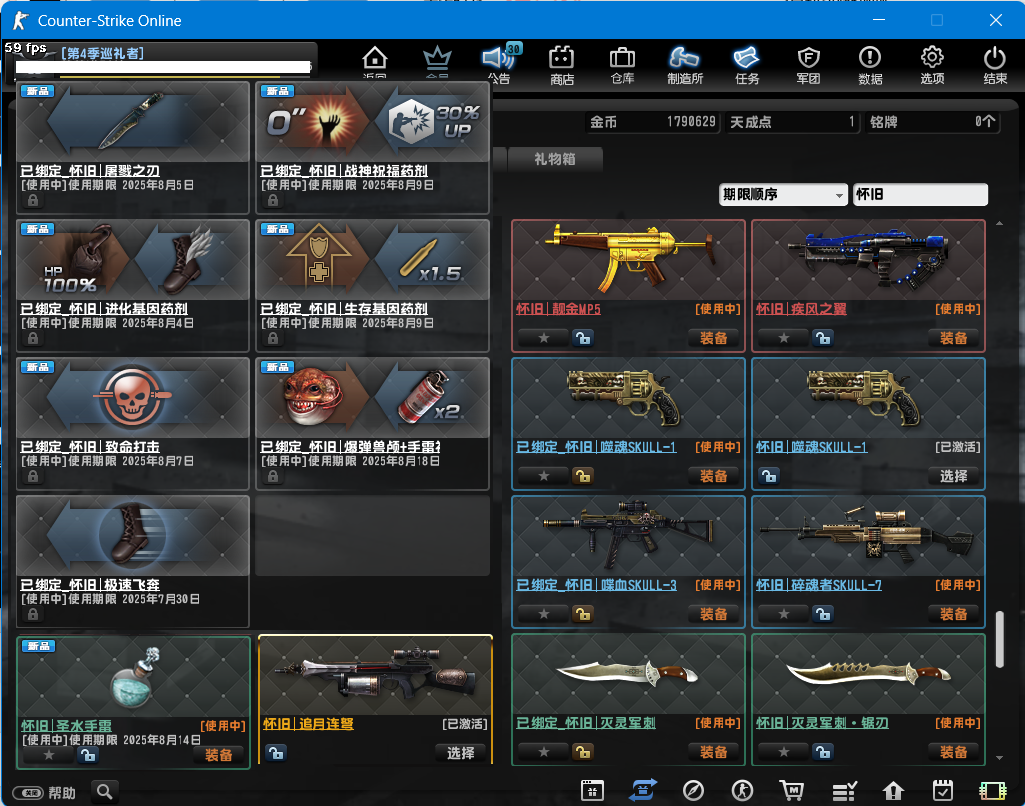Equip 怀旧|疾风之翼 with 装备 button
Image resolution: width=1025 pixels, height=806 pixels.
tap(953, 338)
